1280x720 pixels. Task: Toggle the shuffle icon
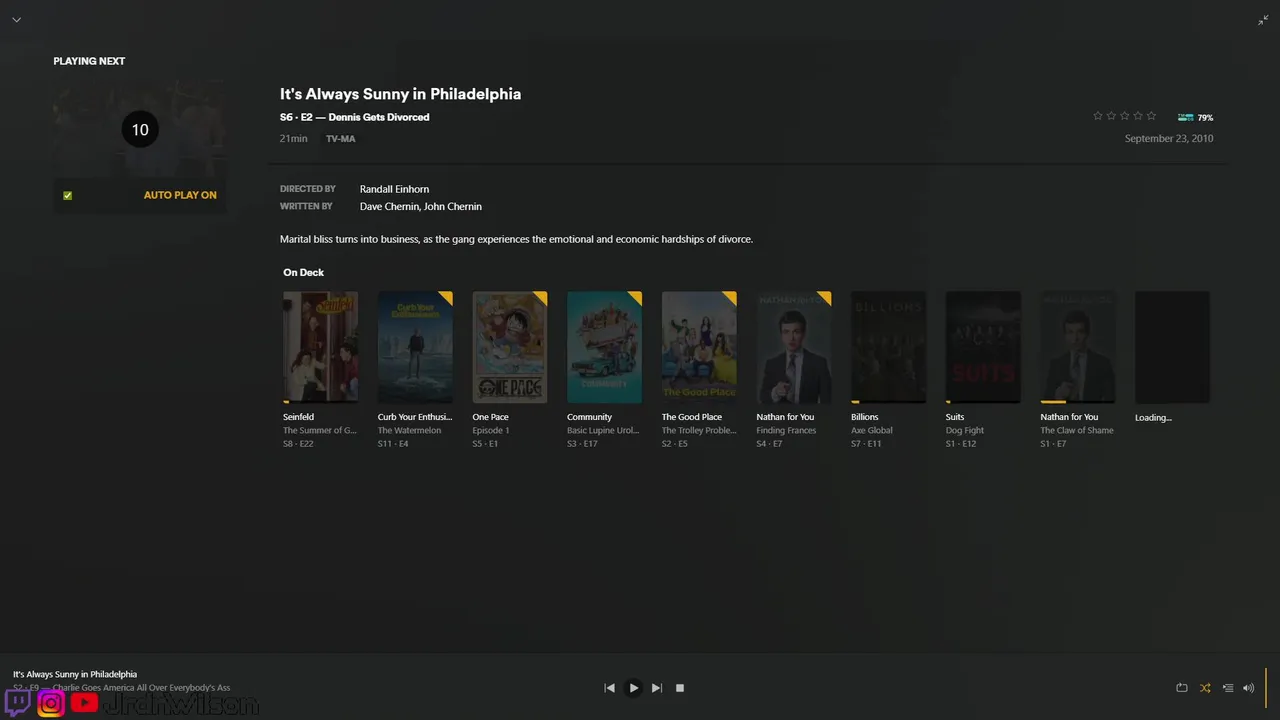(1205, 688)
